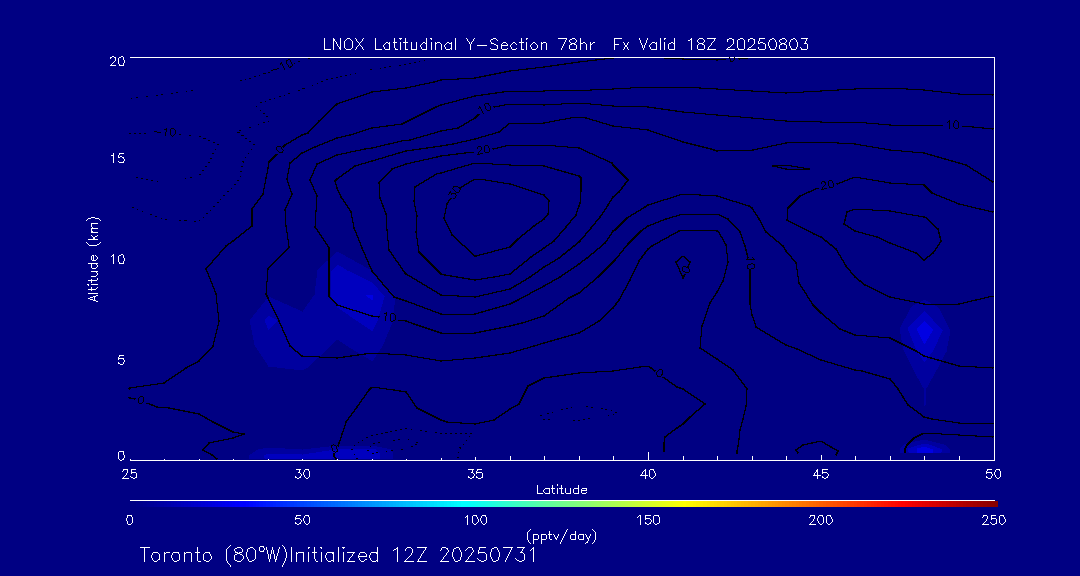Click the red end of the color bar
This screenshot has width=1080, height=576.
coord(988,502)
